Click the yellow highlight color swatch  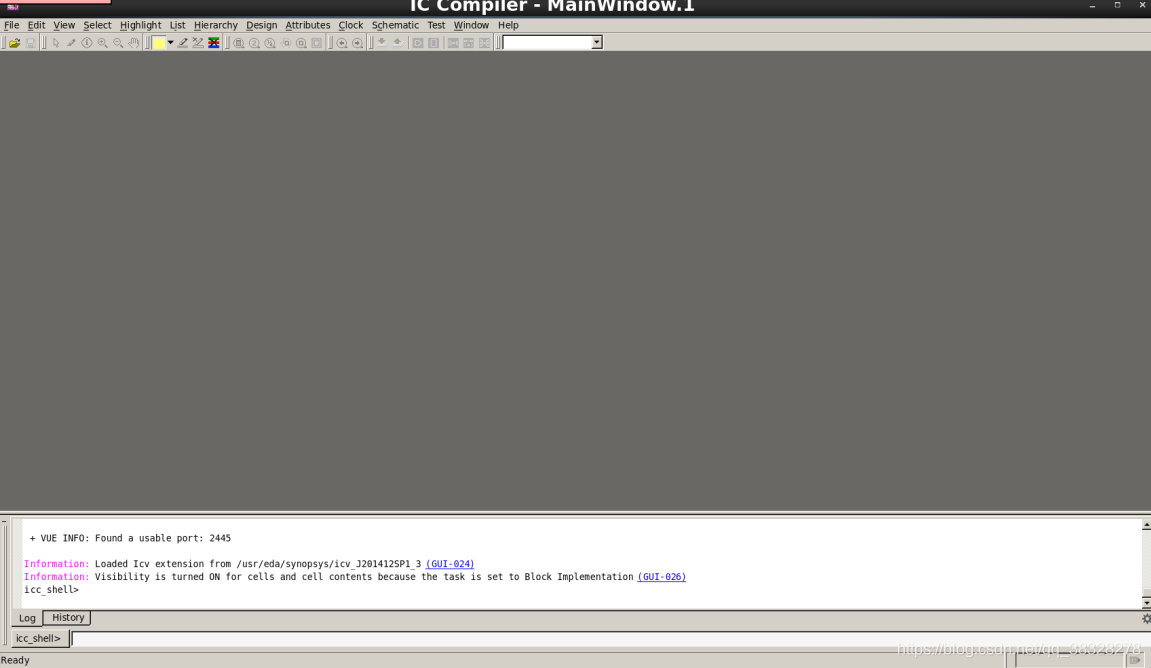159,43
